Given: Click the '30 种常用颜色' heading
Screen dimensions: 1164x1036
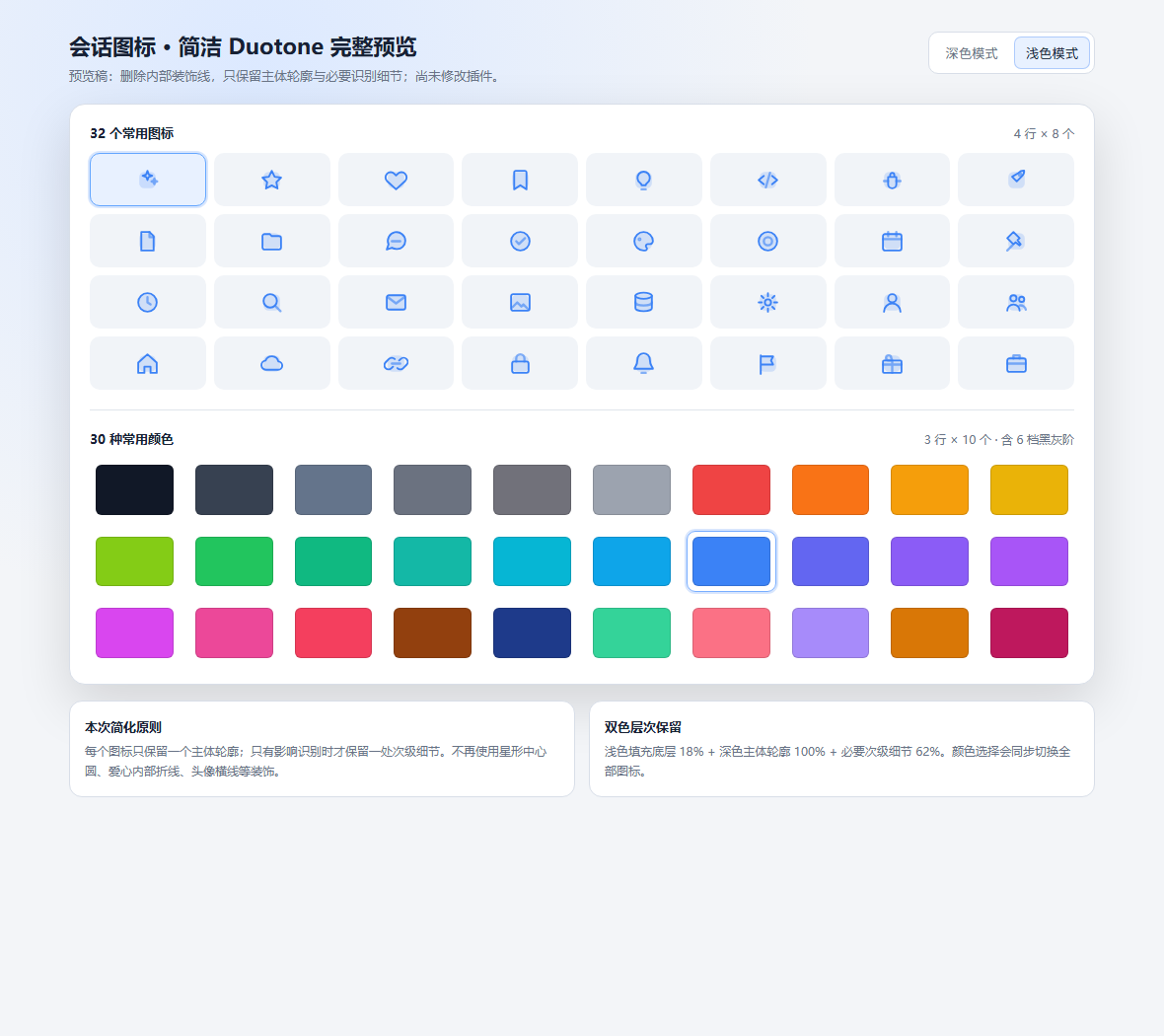Looking at the screenshot, I should tap(132, 440).
